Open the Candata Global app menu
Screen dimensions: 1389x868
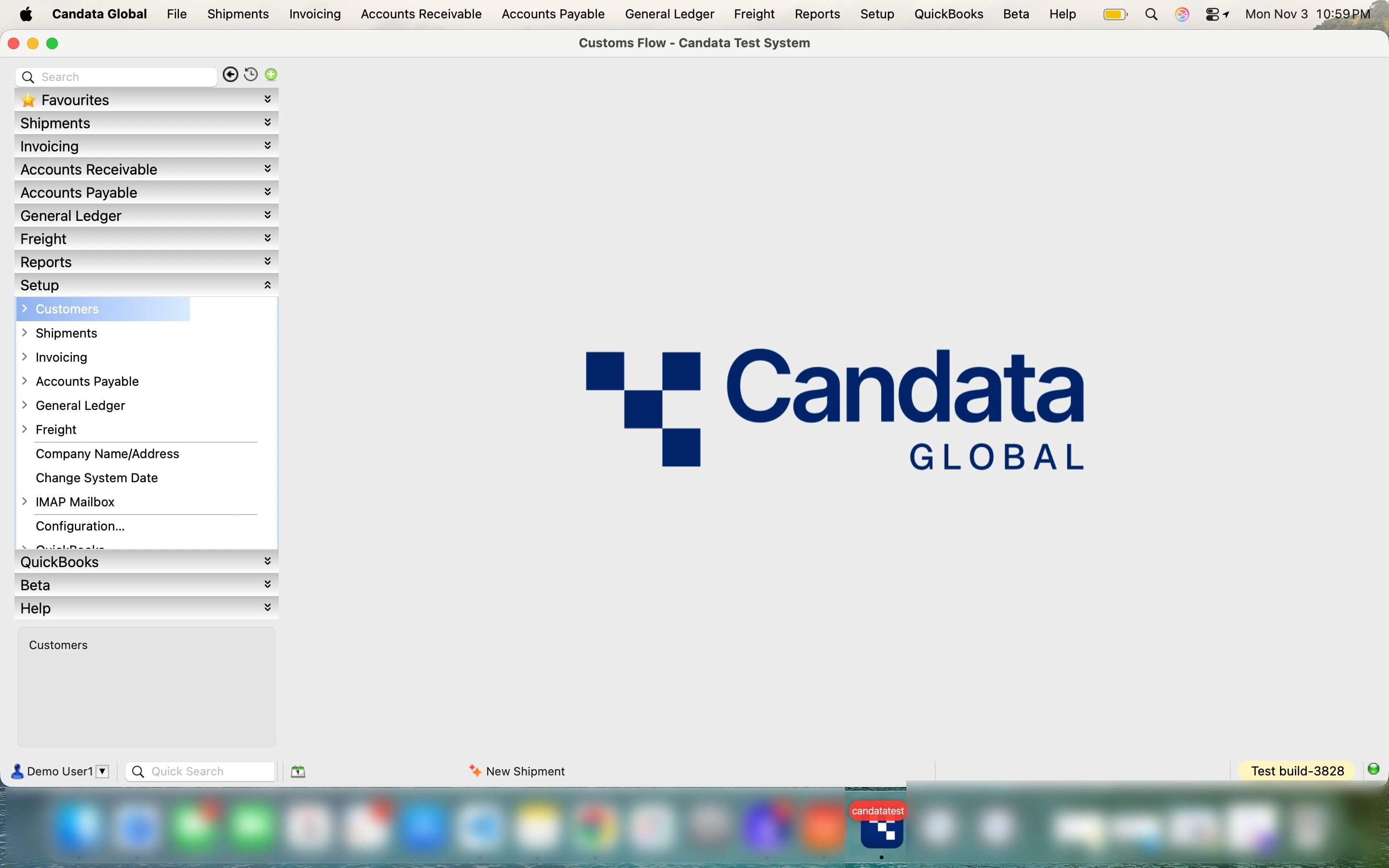99,14
